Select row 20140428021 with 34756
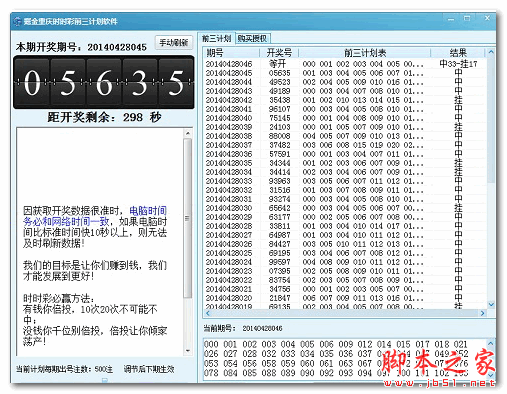 [x=345, y=289]
